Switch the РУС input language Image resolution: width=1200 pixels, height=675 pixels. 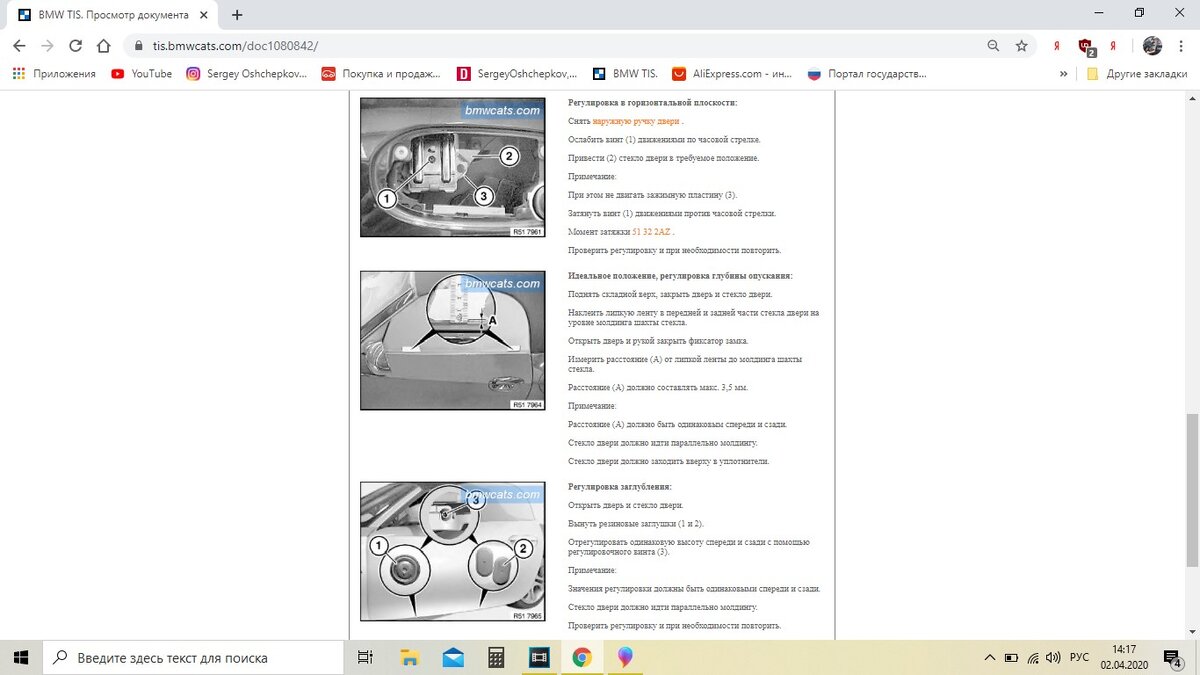(x=1080, y=657)
